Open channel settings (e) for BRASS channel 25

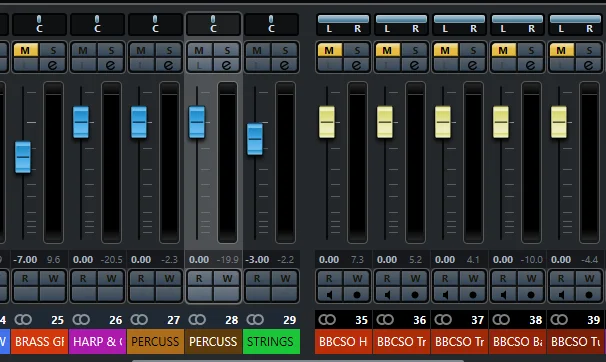pos(53,65)
